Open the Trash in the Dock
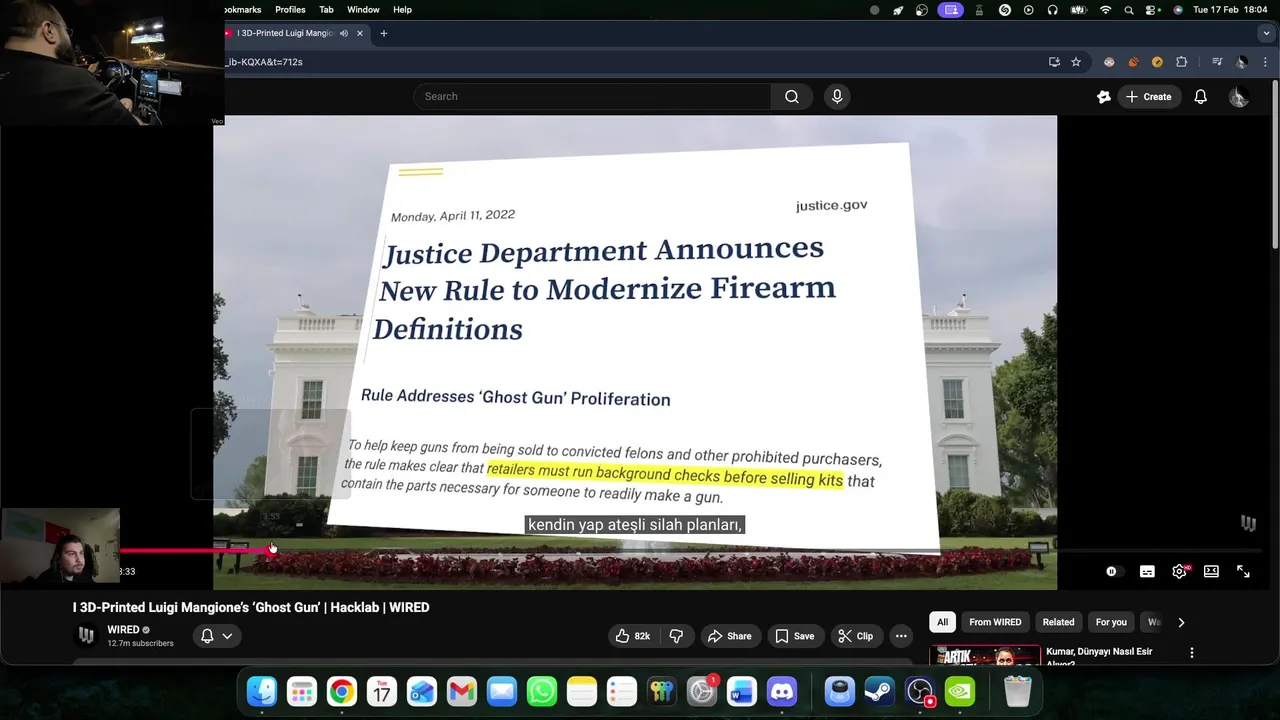The height and width of the screenshot is (720, 1280). click(1018, 691)
